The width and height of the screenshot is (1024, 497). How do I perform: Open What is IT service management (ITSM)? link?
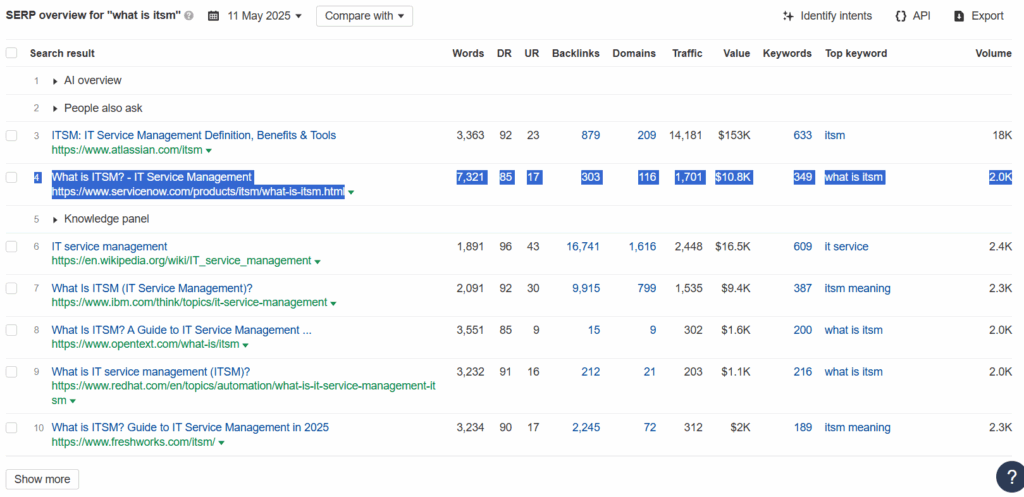tap(151, 372)
